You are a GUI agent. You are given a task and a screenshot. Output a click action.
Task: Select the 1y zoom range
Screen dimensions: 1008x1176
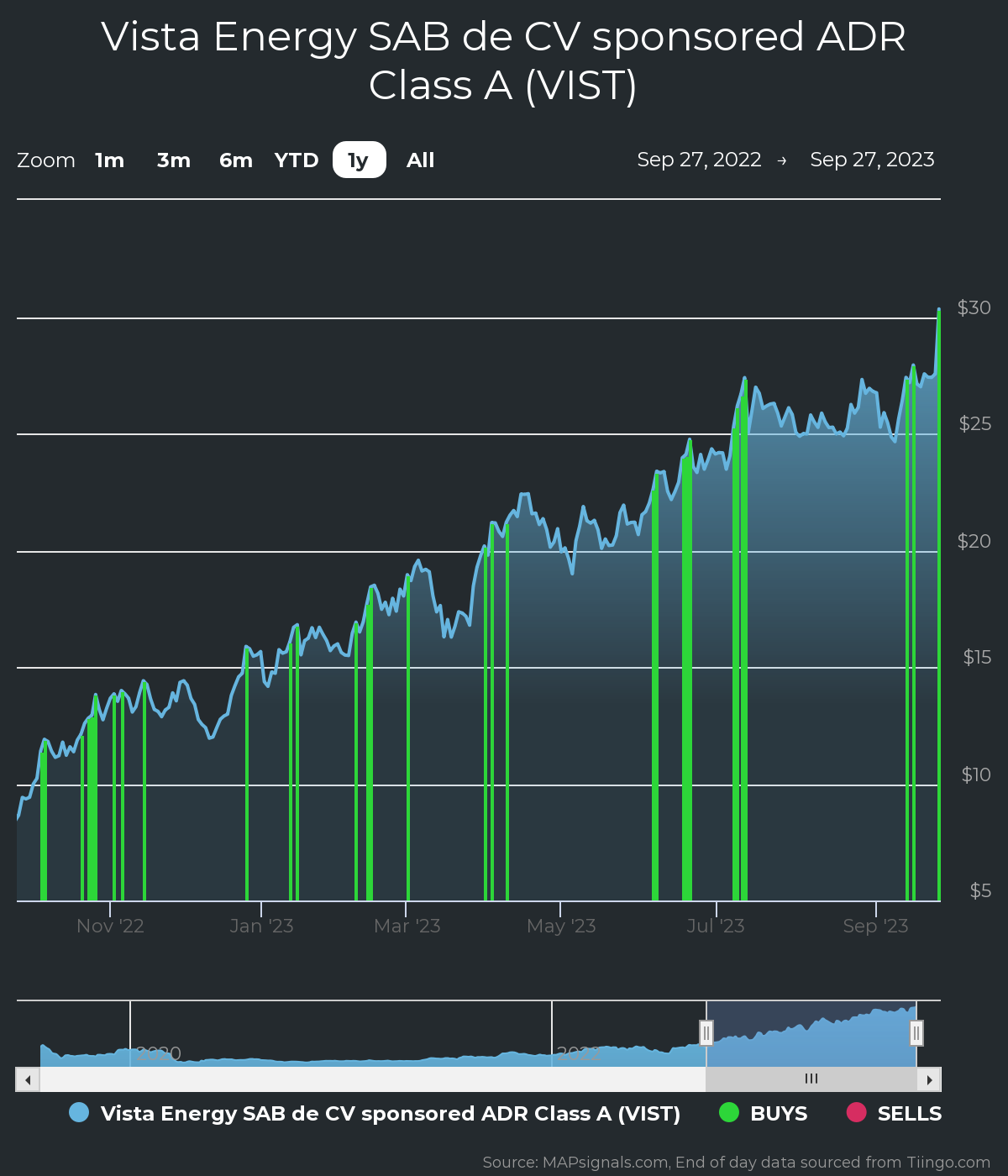[360, 160]
